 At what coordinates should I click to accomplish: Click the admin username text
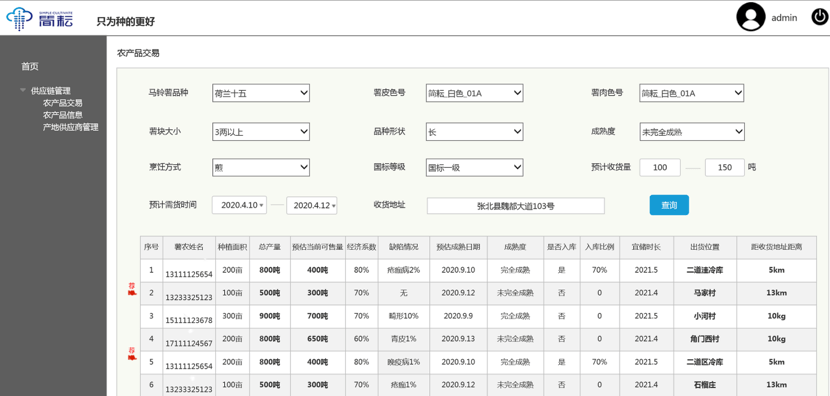pos(784,17)
